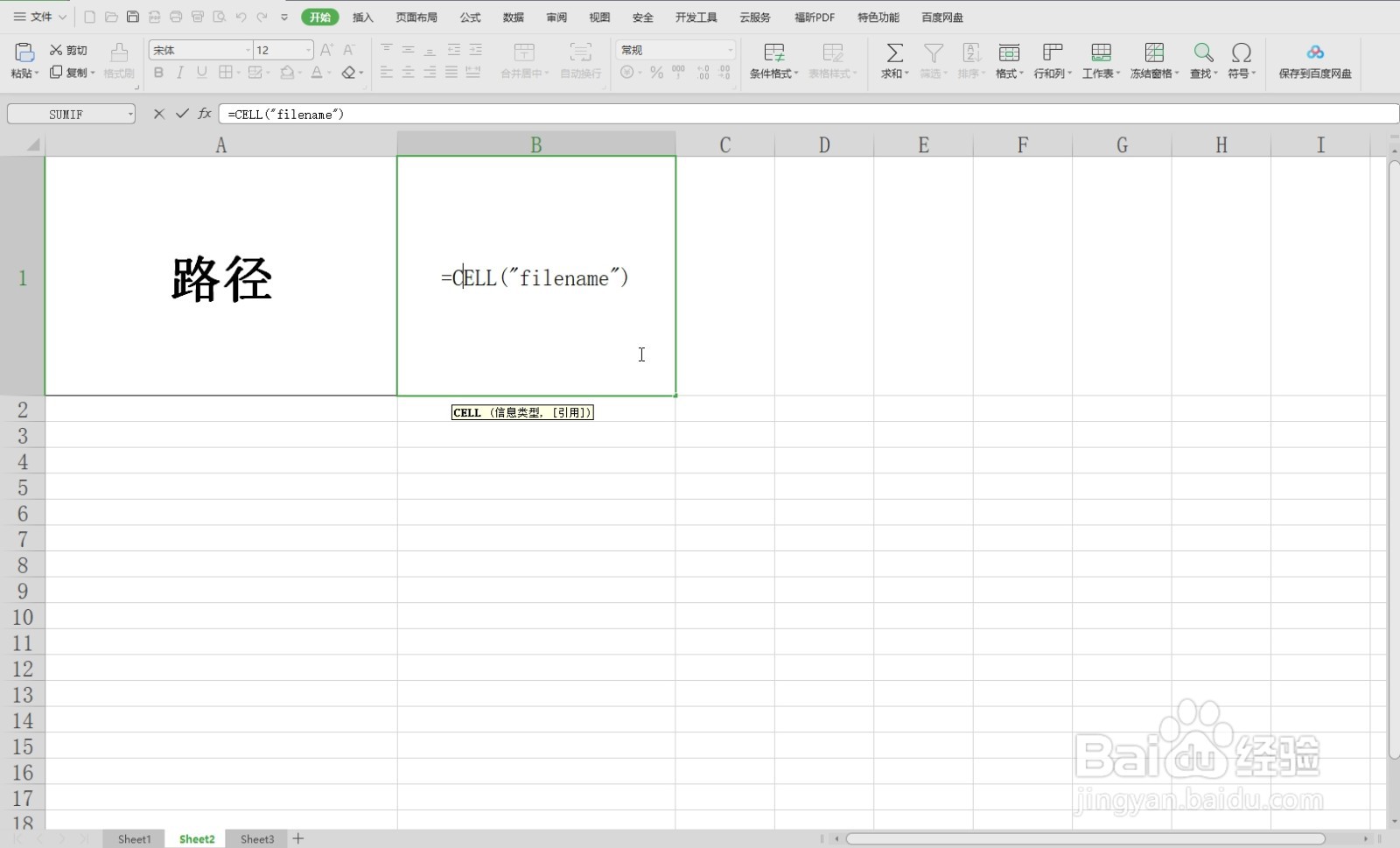
Task: Click the Cut (剪切) scissors button
Action: pyautogui.click(x=68, y=50)
